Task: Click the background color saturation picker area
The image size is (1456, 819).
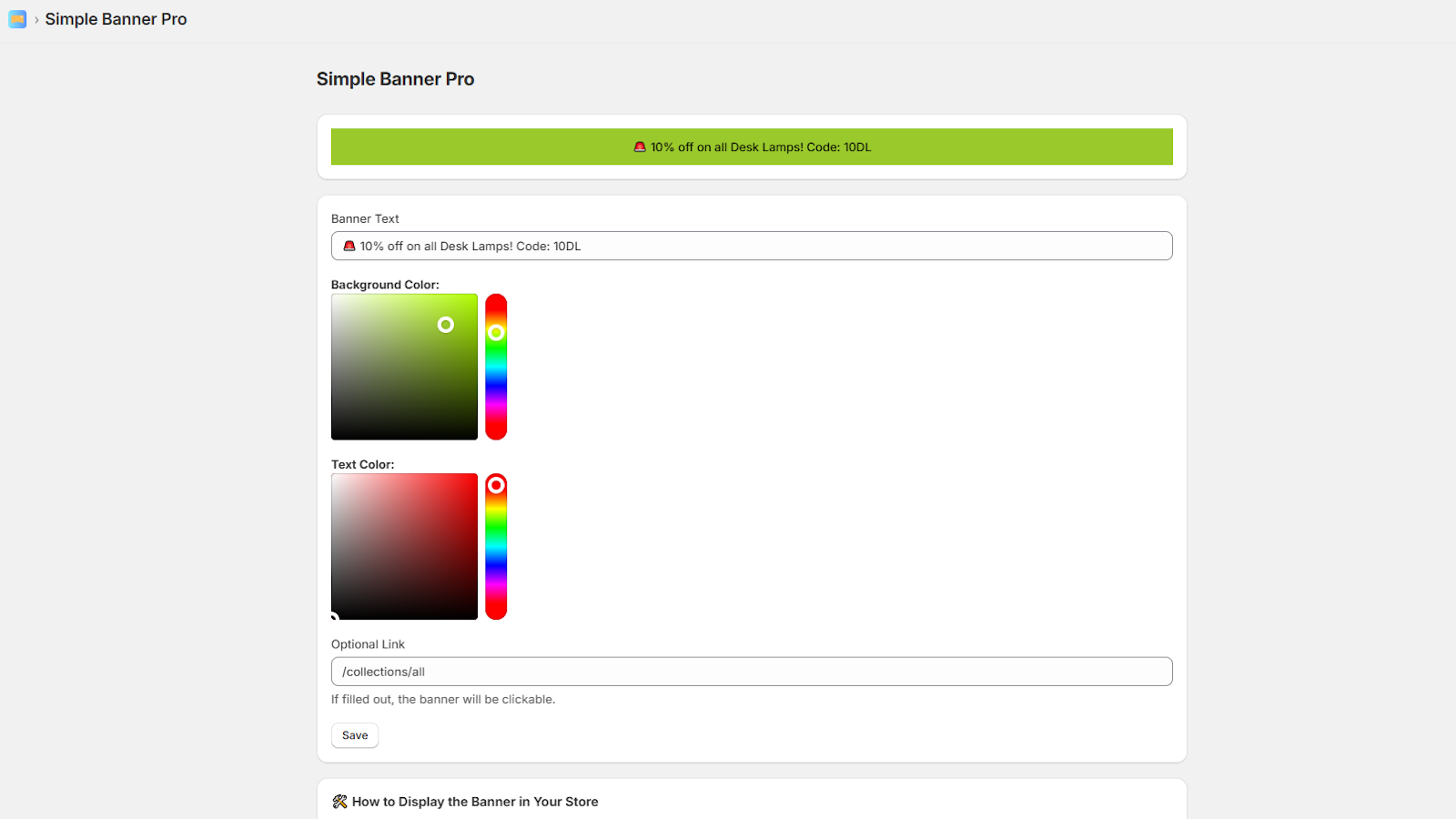Action: 404,367
